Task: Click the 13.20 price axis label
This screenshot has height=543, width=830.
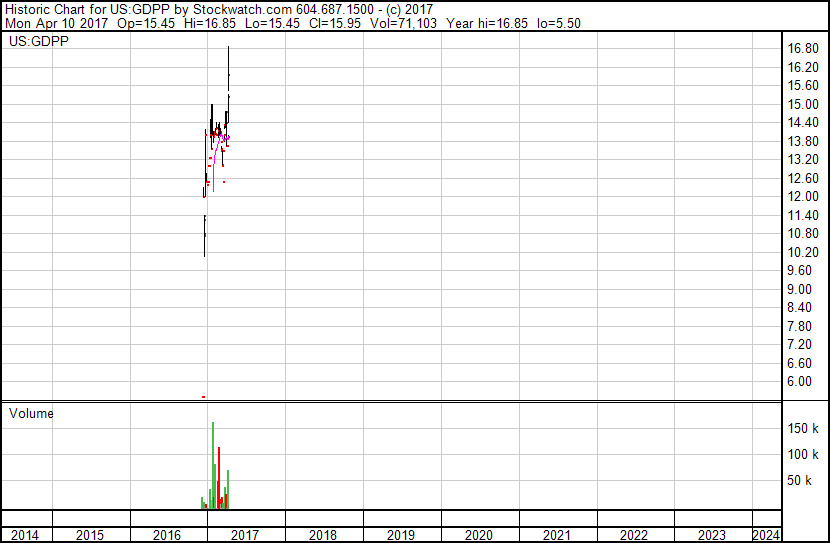Action: (803, 159)
